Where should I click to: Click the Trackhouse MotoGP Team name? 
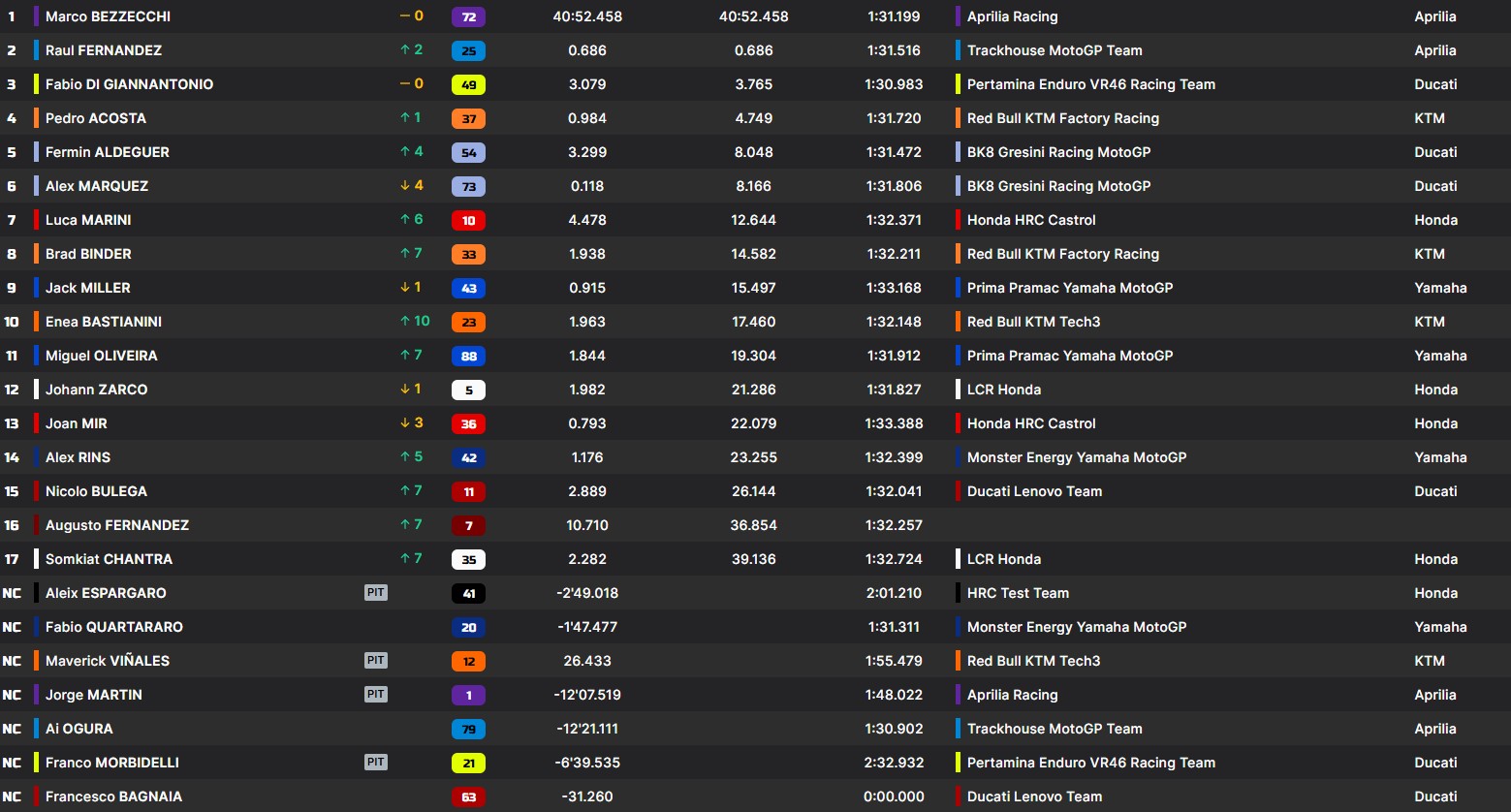tap(1055, 49)
